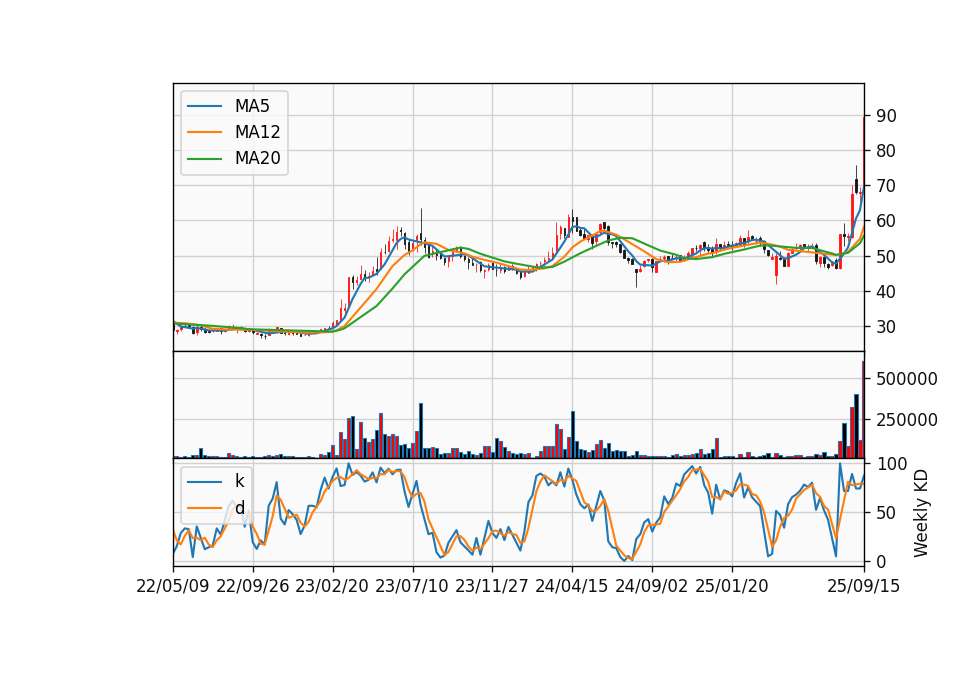Click the MA12 legend label

(257, 132)
